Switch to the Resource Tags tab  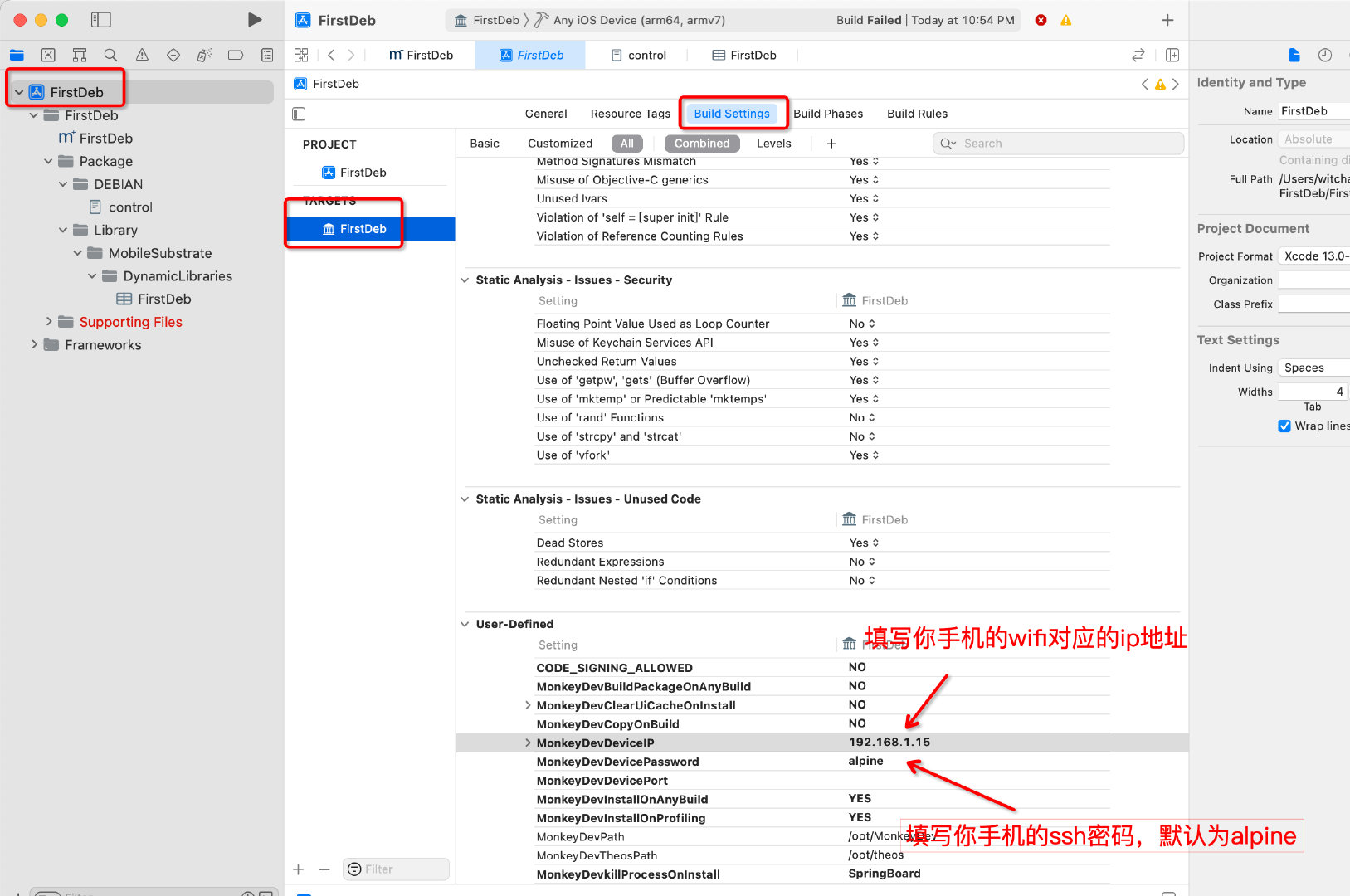coord(630,114)
